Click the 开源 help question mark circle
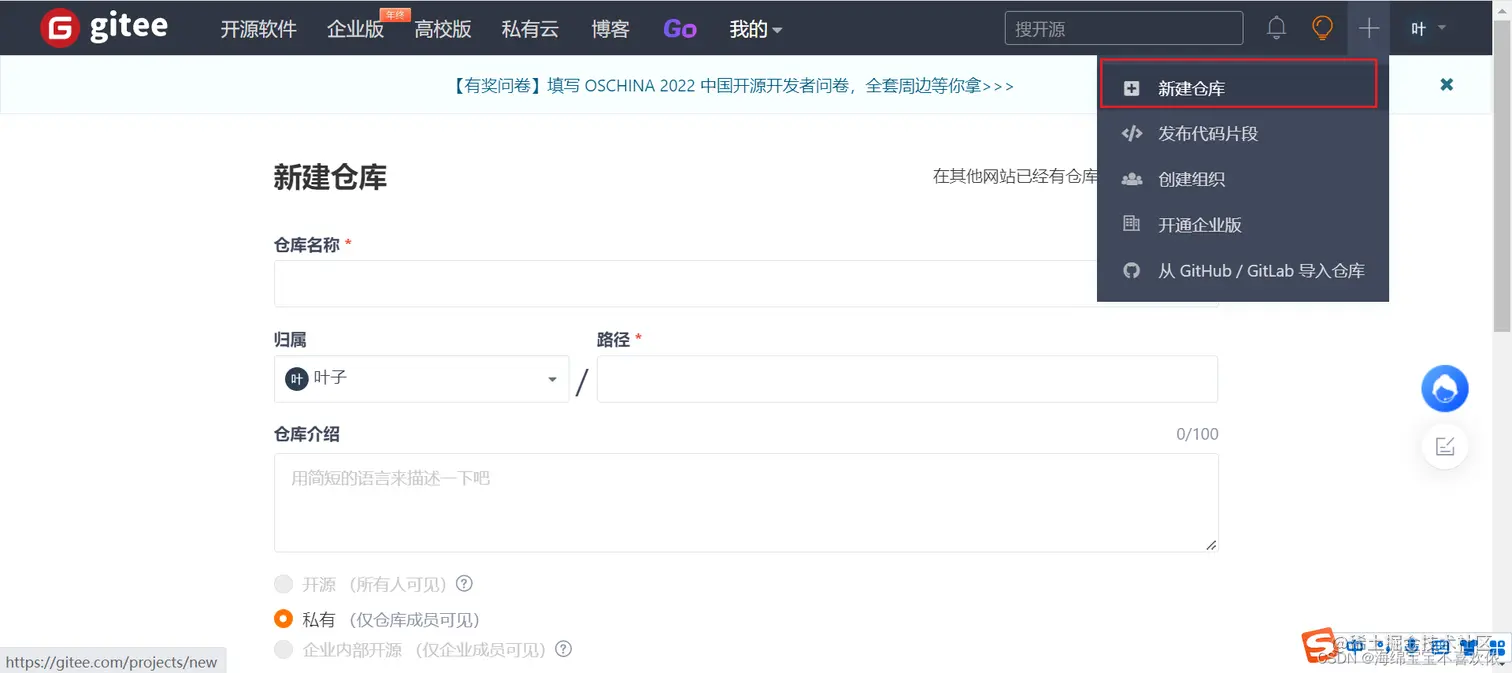 (464, 584)
